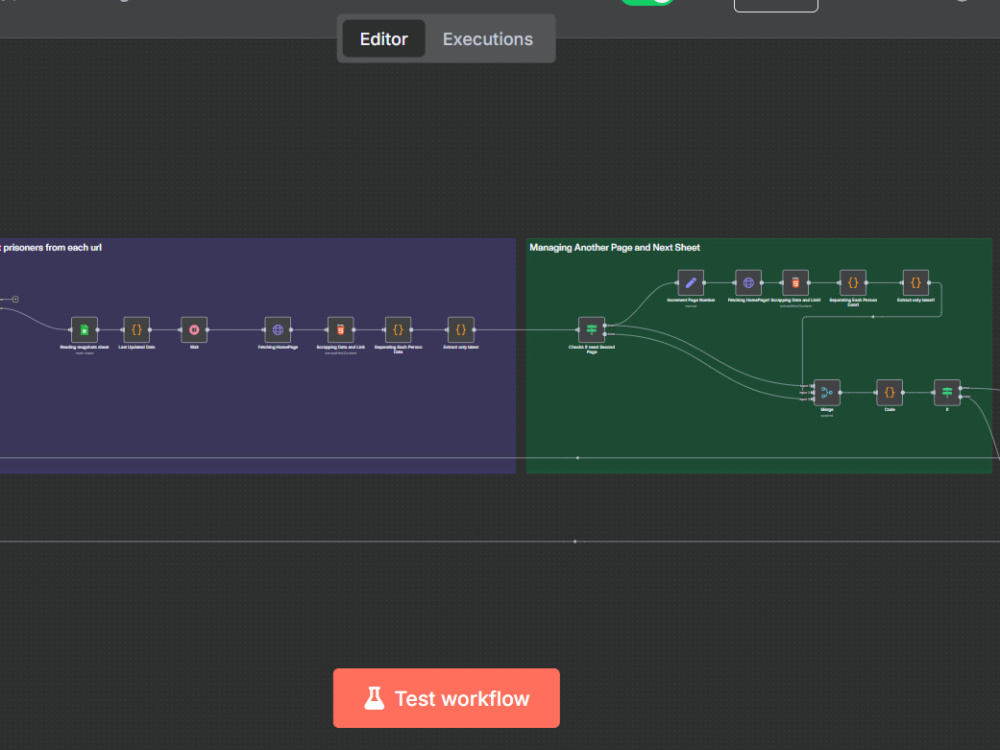Open the Merge node
1000x750 pixels.
coord(827,392)
